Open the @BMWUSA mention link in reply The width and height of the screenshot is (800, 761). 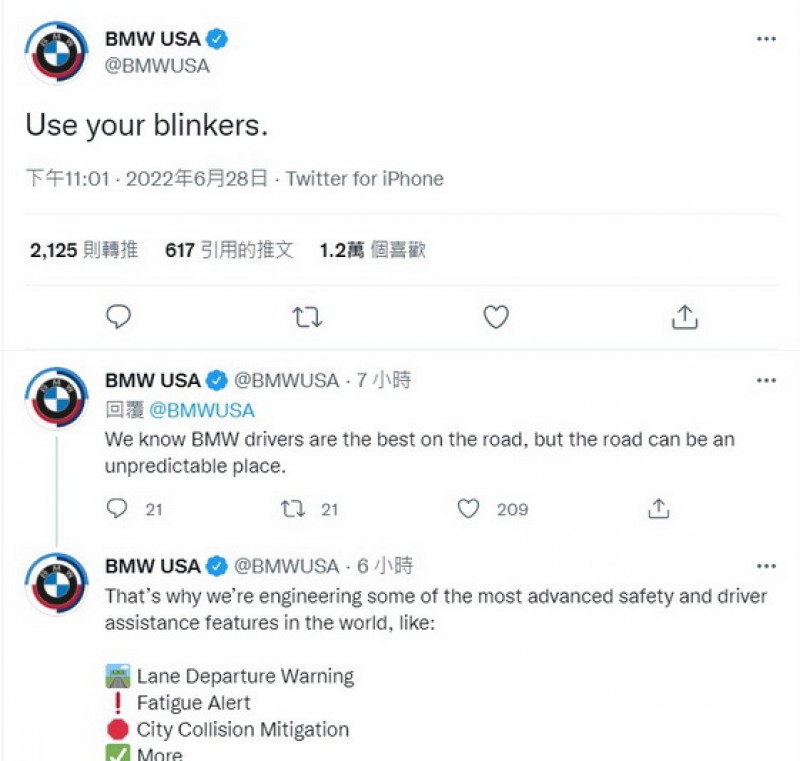click(x=202, y=411)
